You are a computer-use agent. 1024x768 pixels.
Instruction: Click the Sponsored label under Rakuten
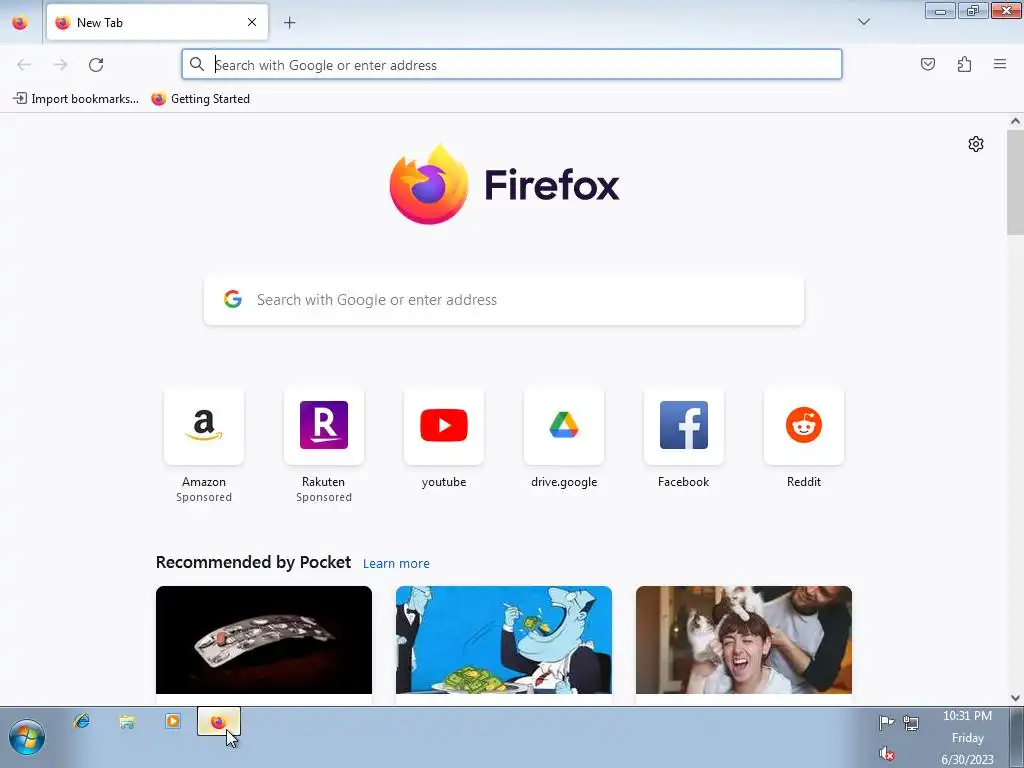324,498
